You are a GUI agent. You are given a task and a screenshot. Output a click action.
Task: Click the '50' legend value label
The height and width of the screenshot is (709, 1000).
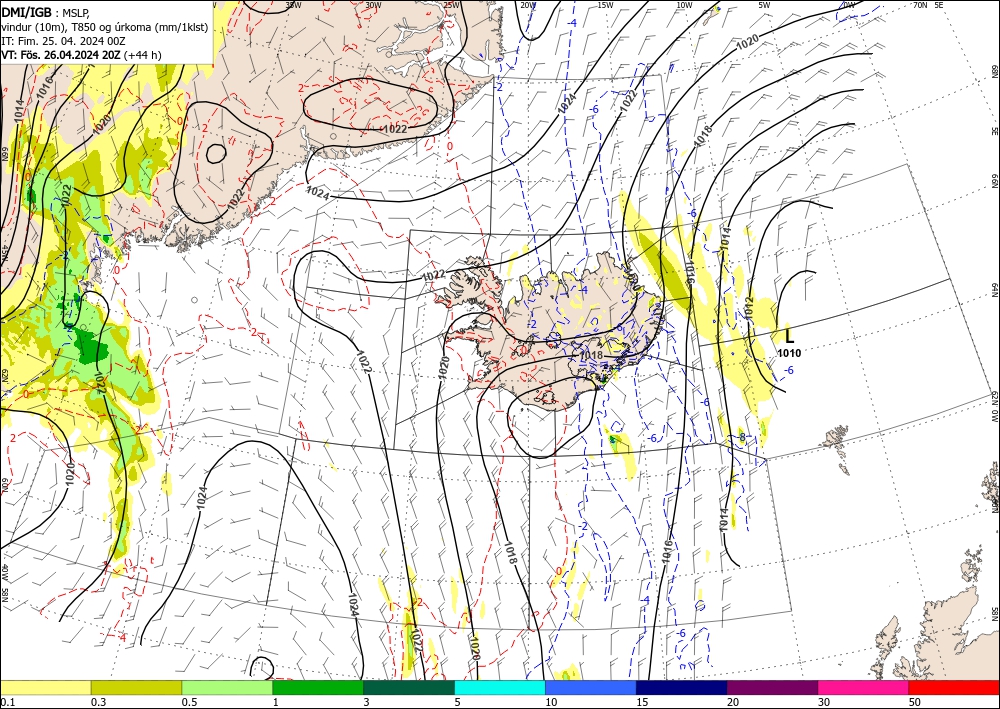point(915,702)
